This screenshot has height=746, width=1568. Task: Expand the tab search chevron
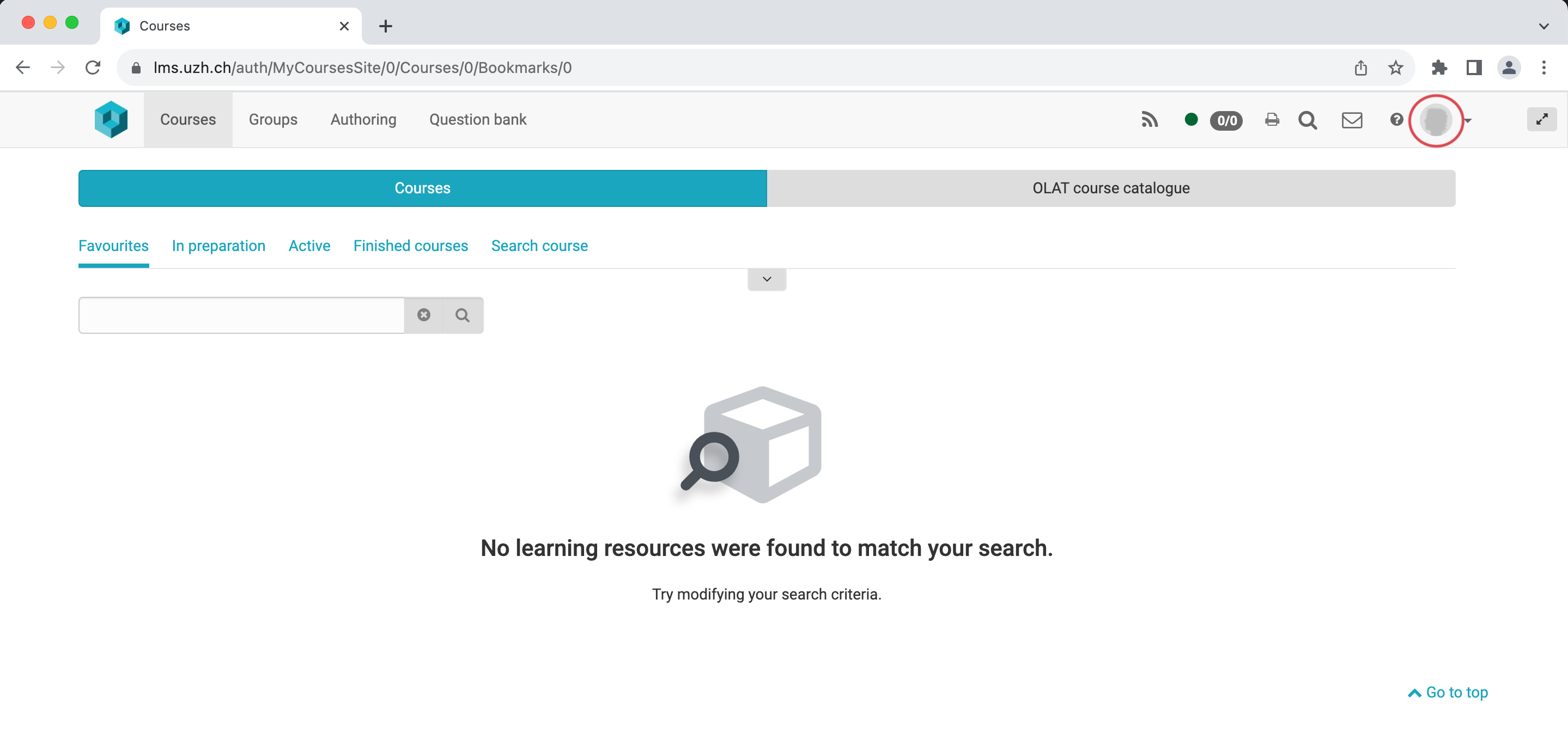coord(1543,26)
